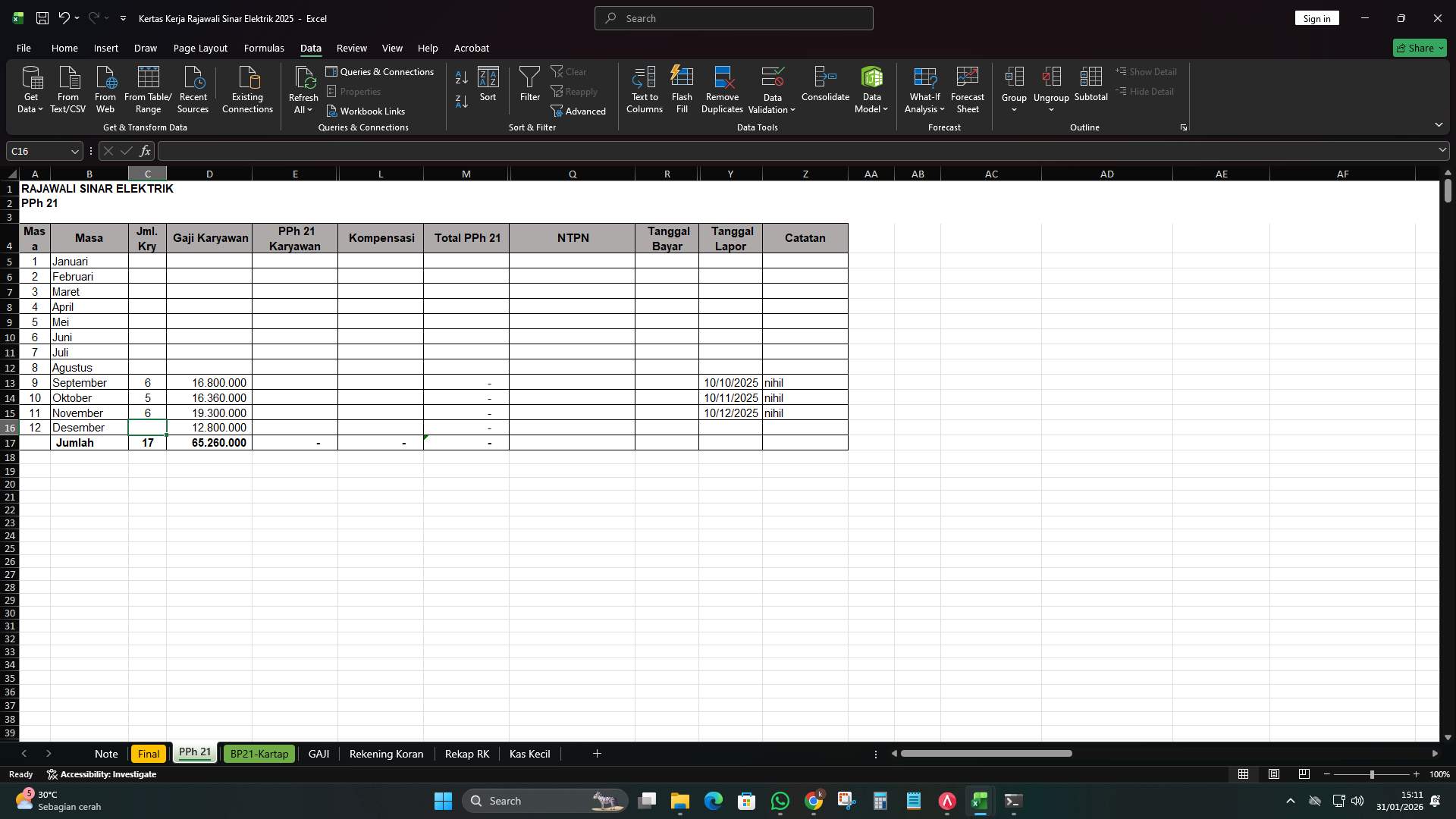
Task: Switch to Page Break Preview view
Action: tap(1304, 774)
